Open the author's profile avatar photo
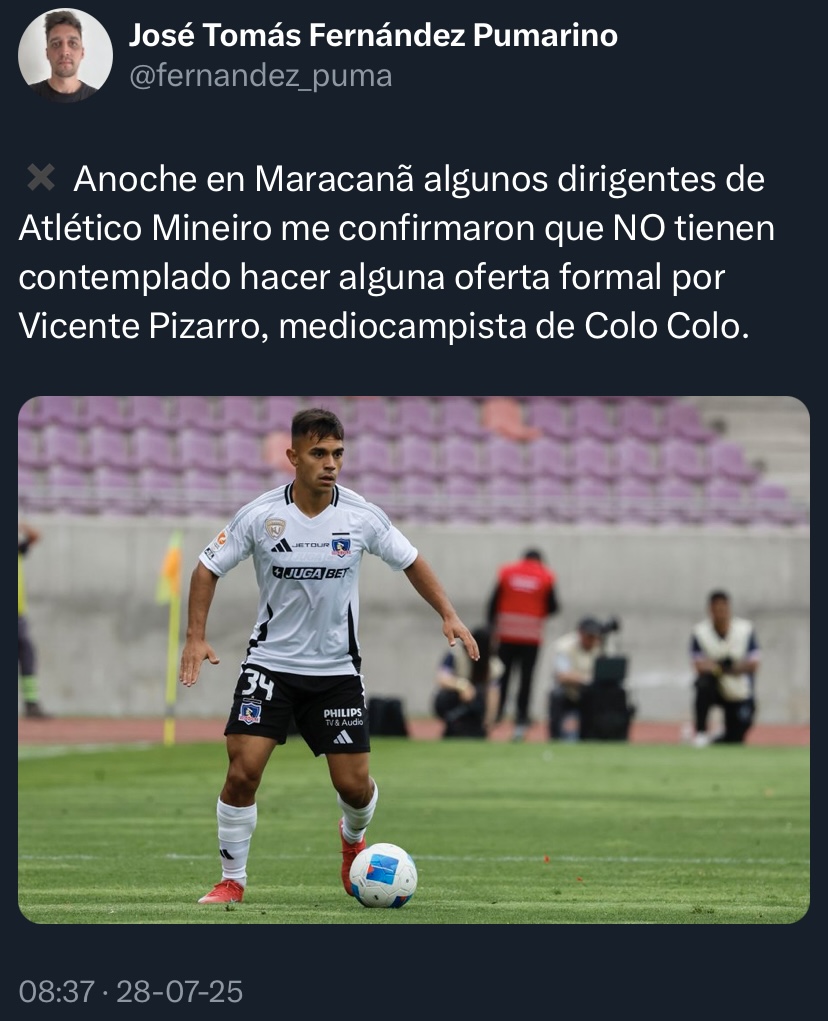 pos(65,55)
